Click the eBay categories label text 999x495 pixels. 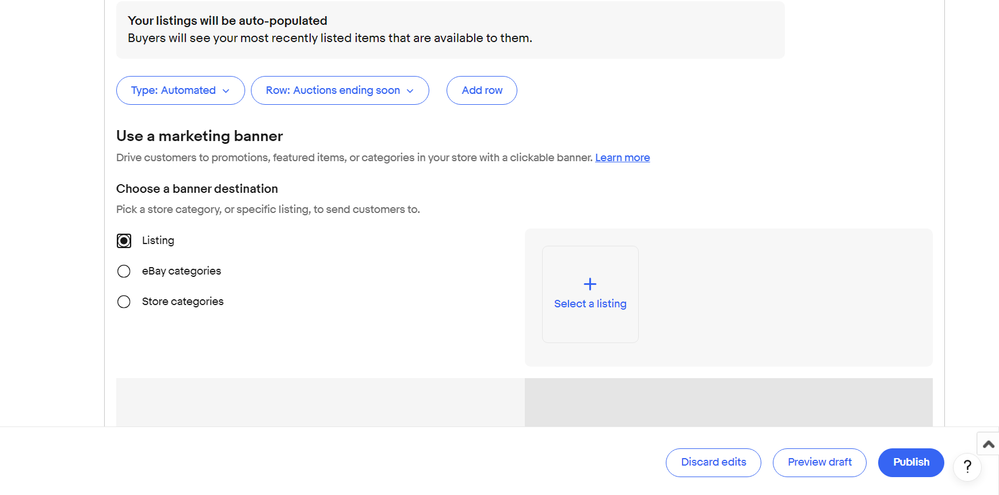(181, 271)
